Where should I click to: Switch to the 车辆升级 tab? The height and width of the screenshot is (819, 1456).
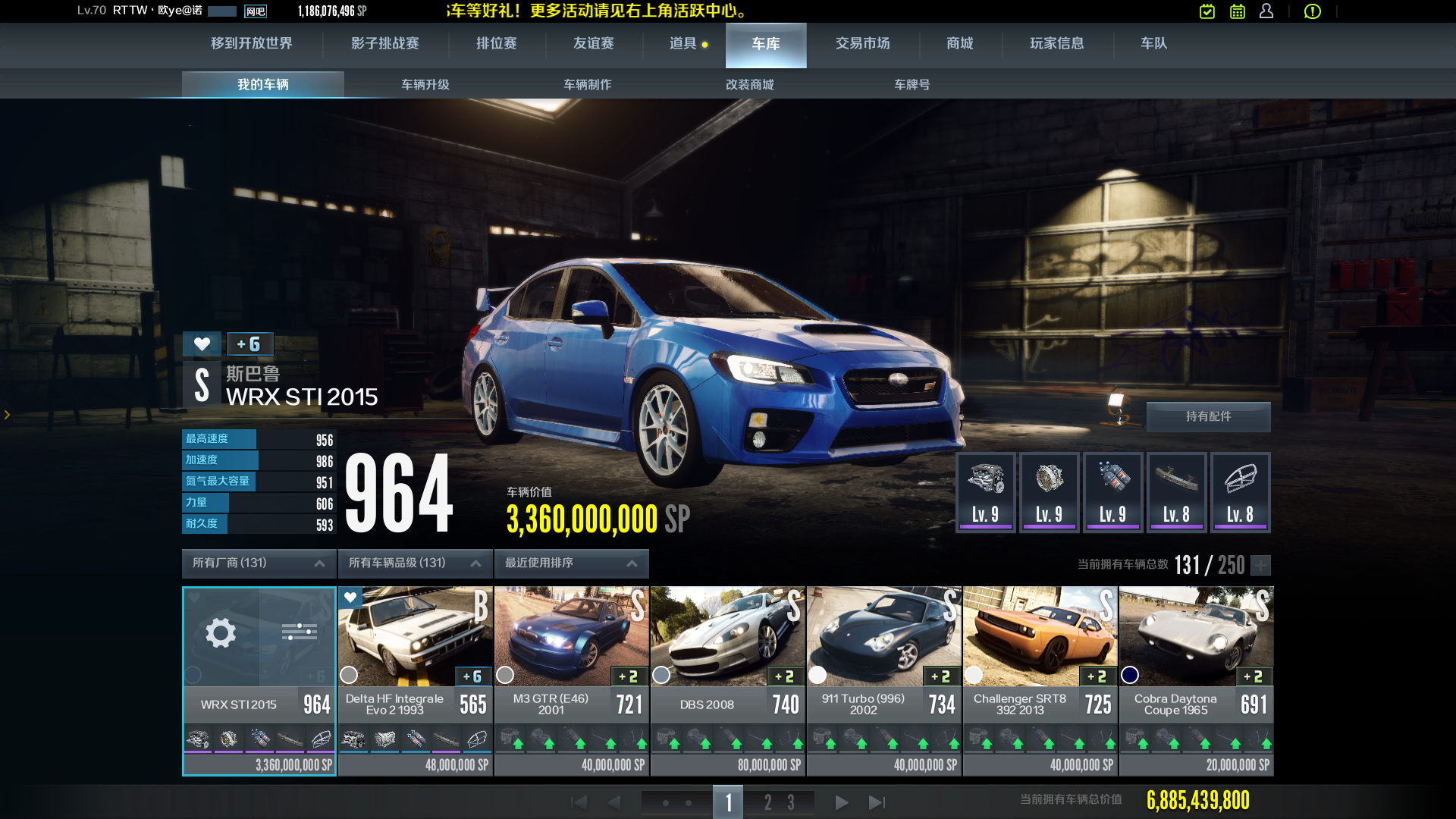425,85
